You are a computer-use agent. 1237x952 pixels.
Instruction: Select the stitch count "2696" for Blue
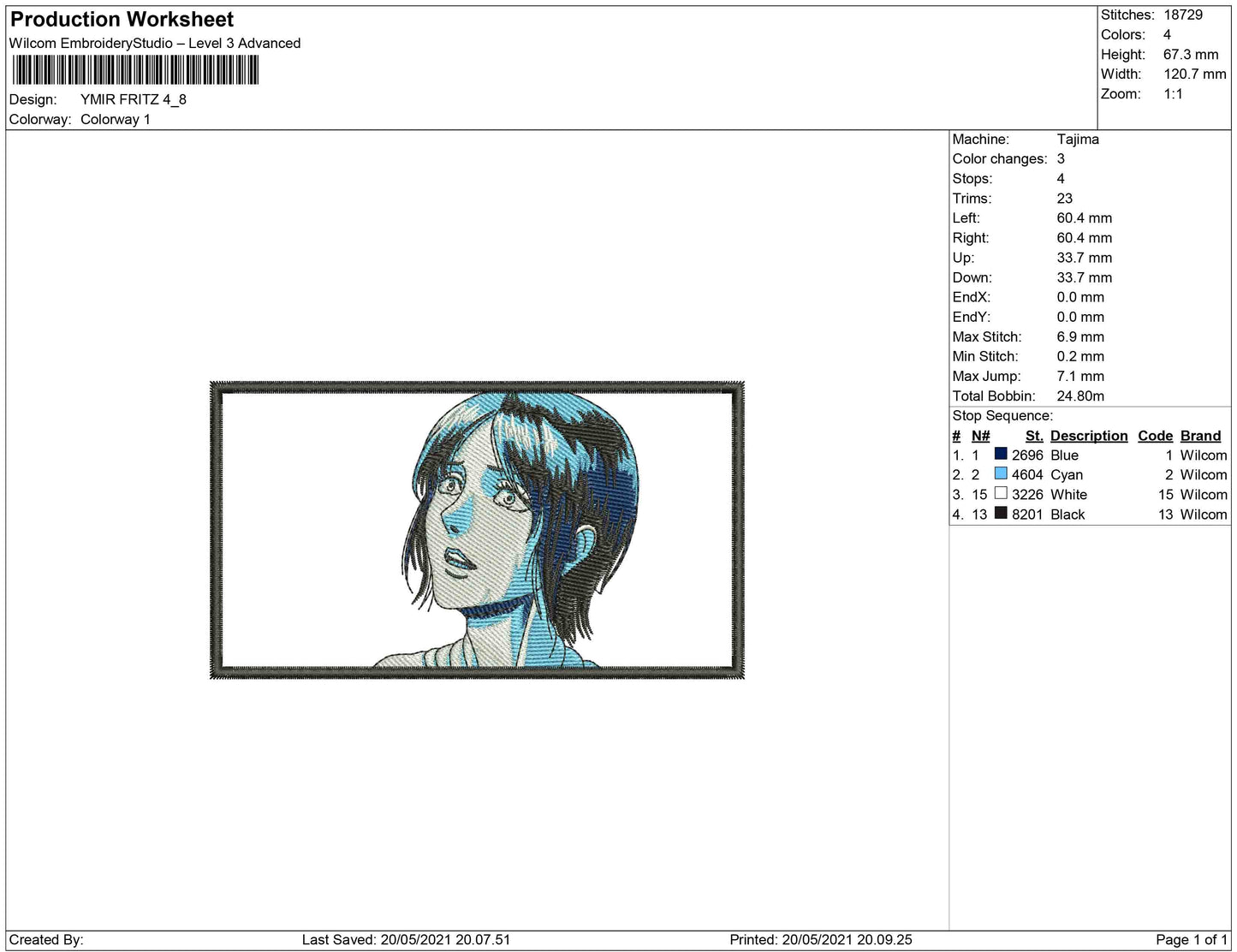pos(1027,455)
